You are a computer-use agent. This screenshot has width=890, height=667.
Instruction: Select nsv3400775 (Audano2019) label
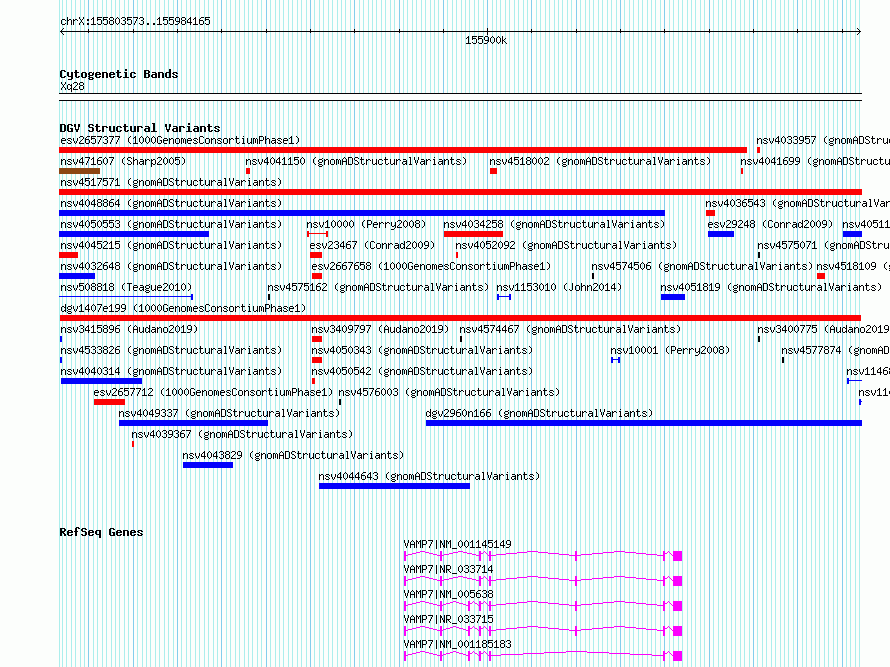click(x=823, y=329)
